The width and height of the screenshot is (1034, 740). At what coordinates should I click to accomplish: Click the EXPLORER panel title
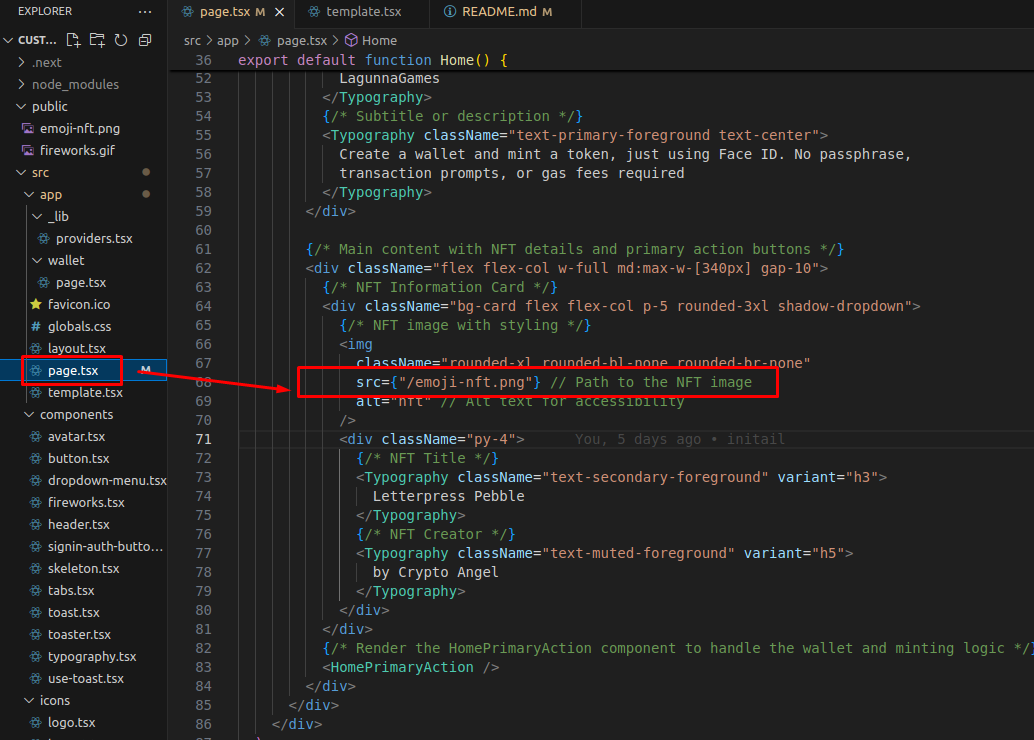(45, 11)
